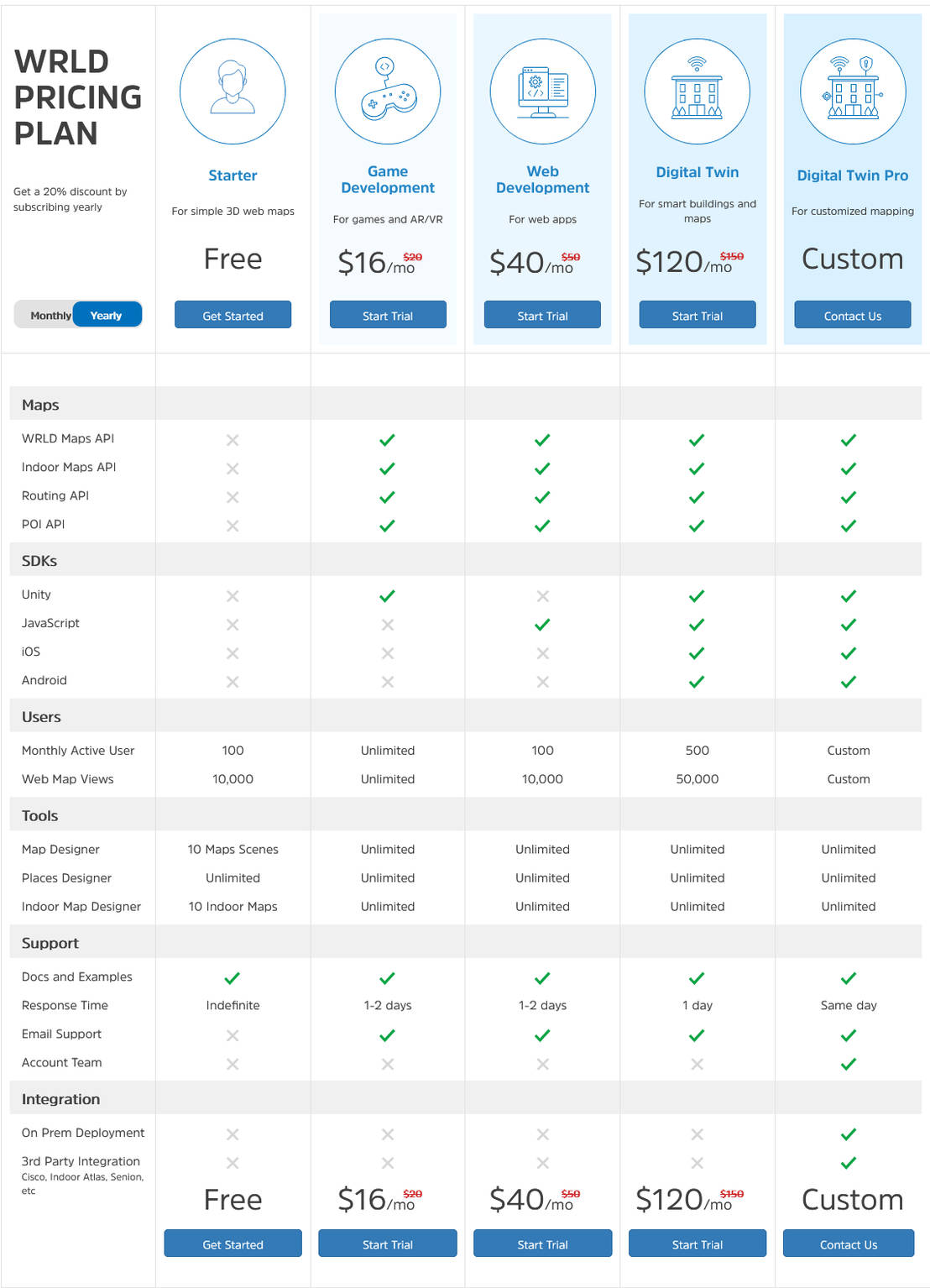930x1288 pixels.
Task: Click the Users section header
Action: 465,716
